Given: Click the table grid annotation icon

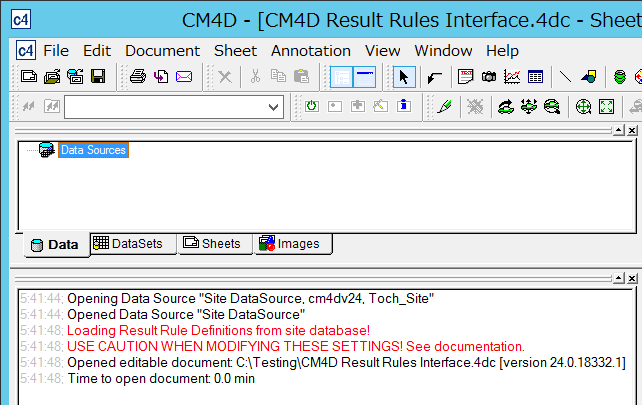Looking at the screenshot, I should point(535,76).
